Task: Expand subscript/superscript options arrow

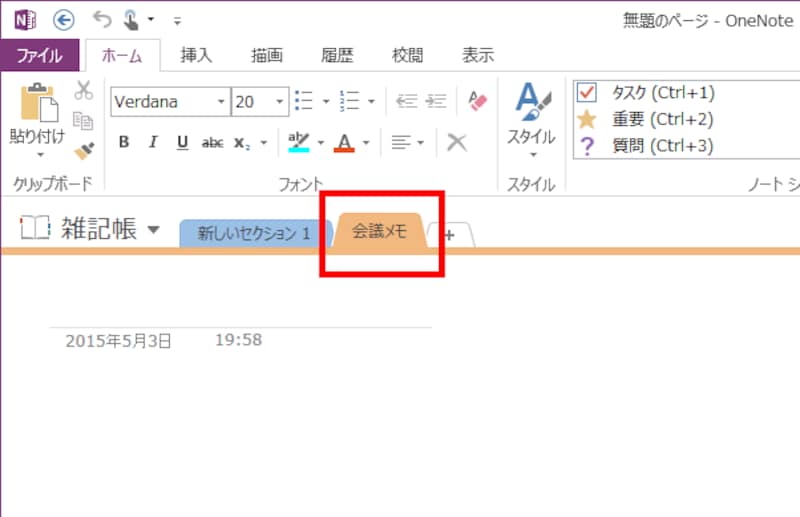Action: coord(264,142)
